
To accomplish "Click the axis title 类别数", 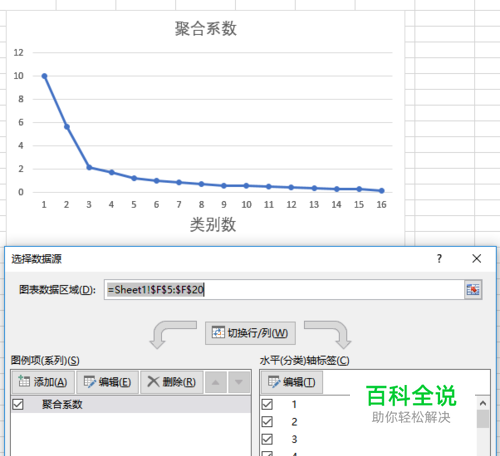I will click(x=213, y=224).
